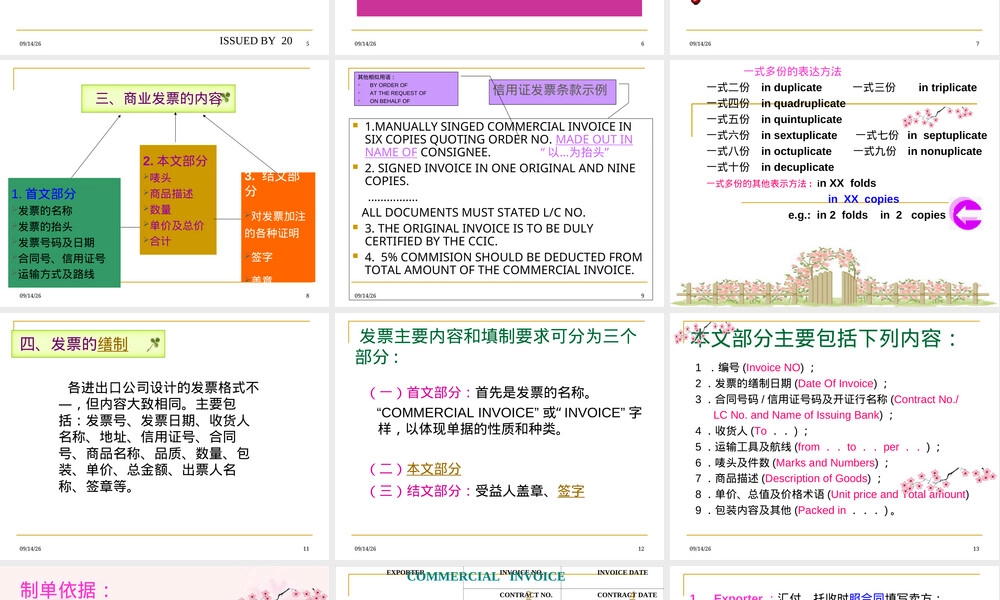Click the text 'in duplicate'

[x=791, y=87]
